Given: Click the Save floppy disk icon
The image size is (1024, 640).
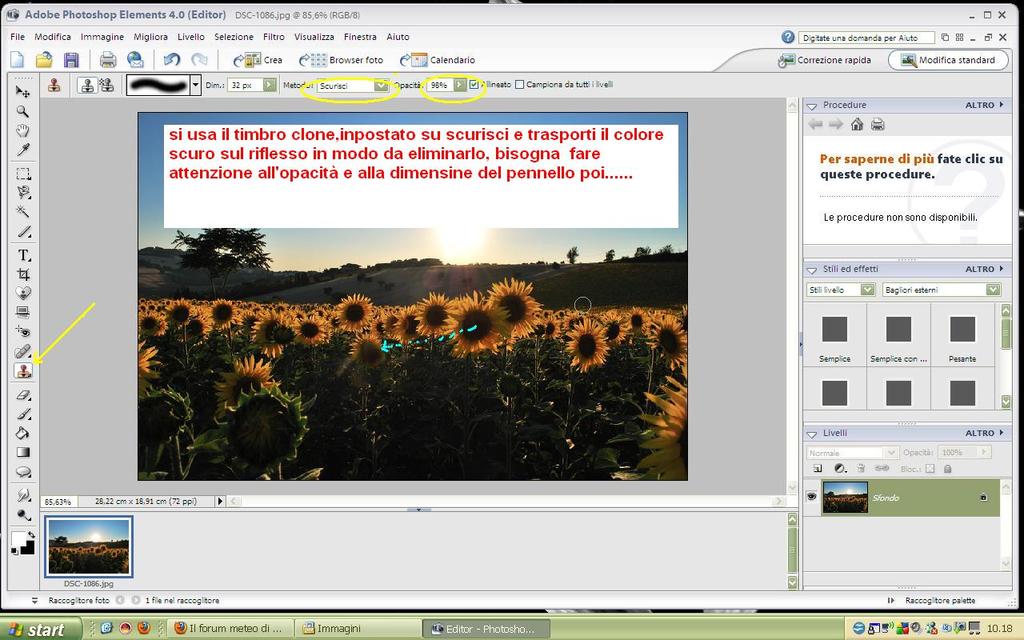Looking at the screenshot, I should coord(71,60).
